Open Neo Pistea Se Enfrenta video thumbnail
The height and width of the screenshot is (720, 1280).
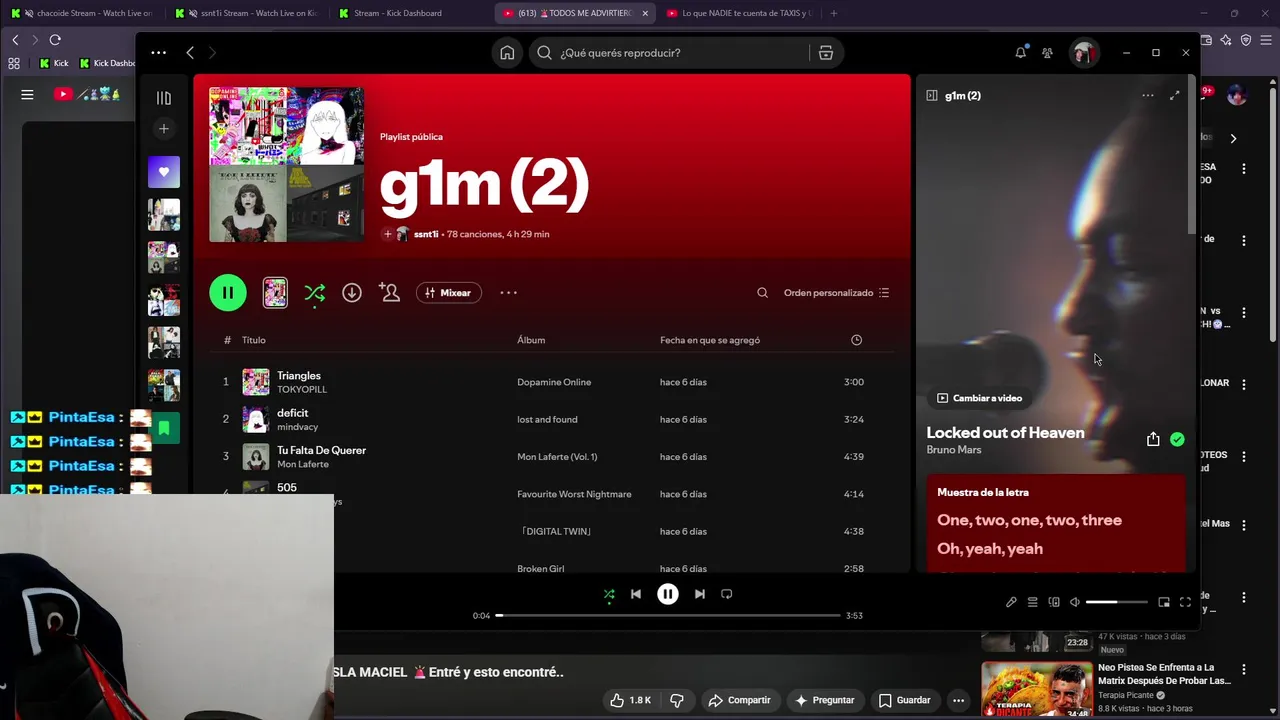click(x=1036, y=689)
